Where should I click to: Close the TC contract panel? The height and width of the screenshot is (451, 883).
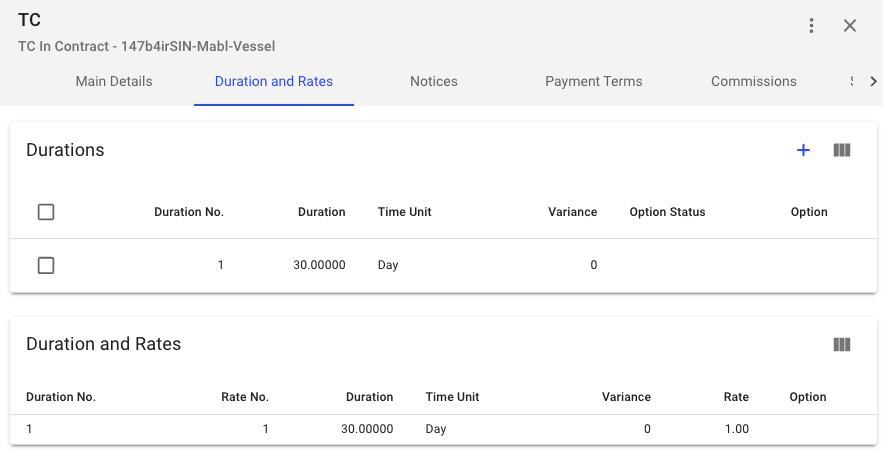(850, 26)
